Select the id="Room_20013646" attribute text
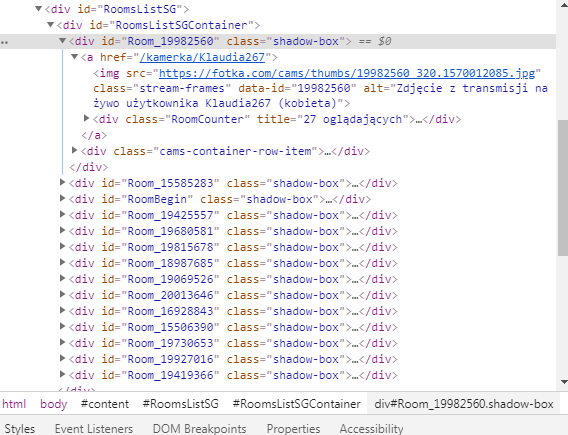This screenshot has height=435, width=568. click(x=160, y=295)
